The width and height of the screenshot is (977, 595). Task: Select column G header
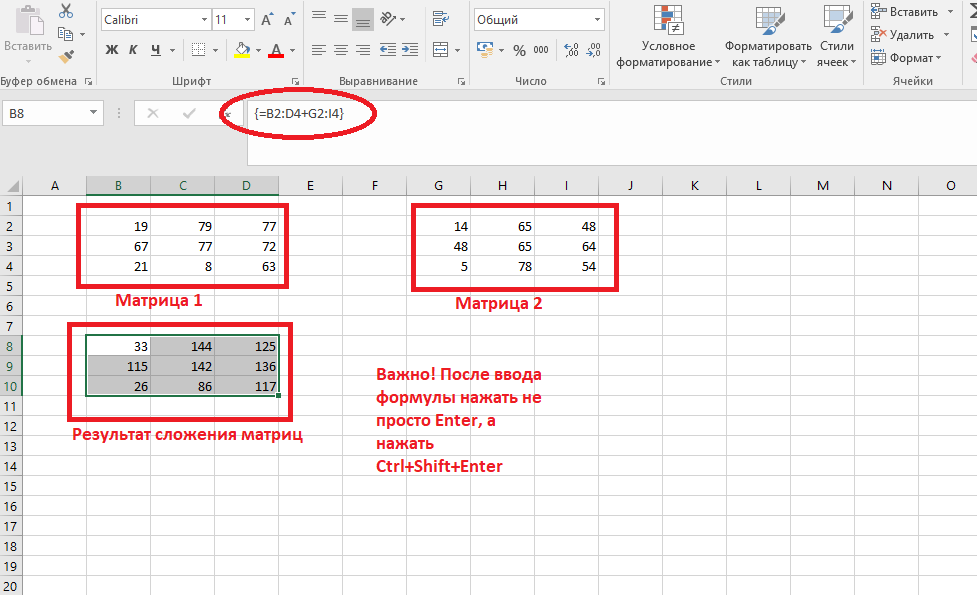point(439,186)
